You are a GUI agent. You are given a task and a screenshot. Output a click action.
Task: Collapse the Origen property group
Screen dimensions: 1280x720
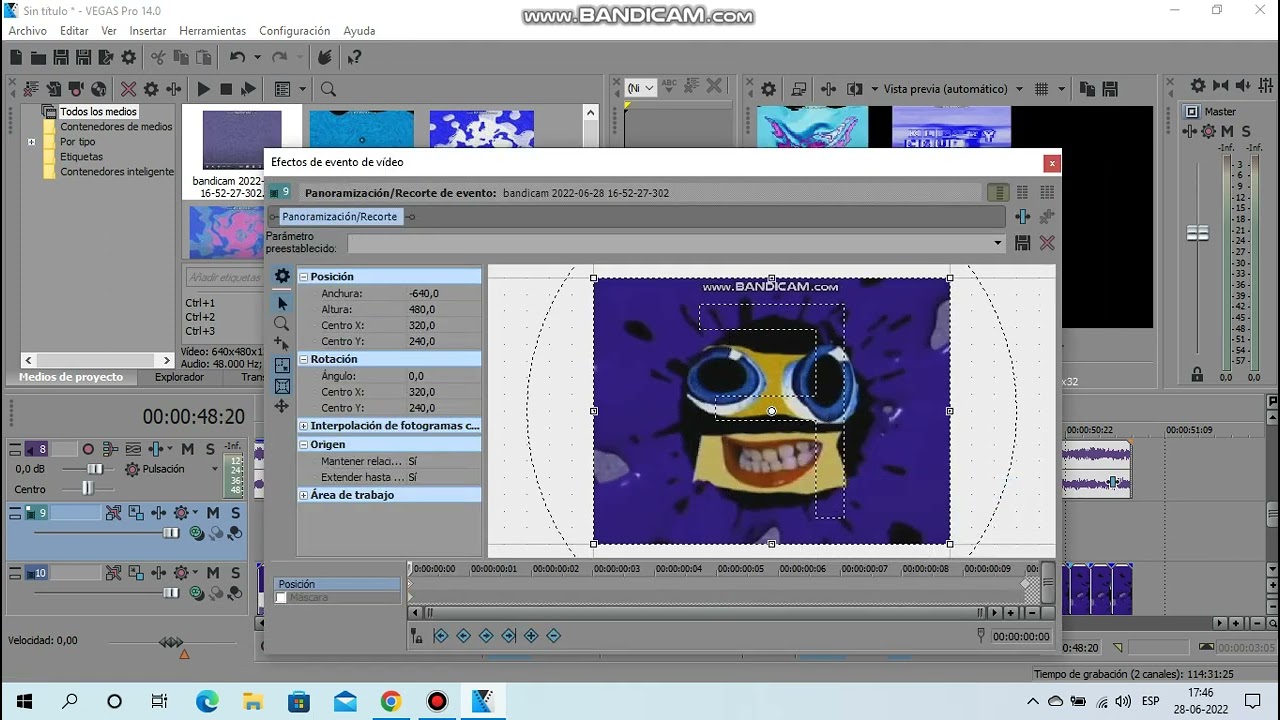(x=303, y=445)
